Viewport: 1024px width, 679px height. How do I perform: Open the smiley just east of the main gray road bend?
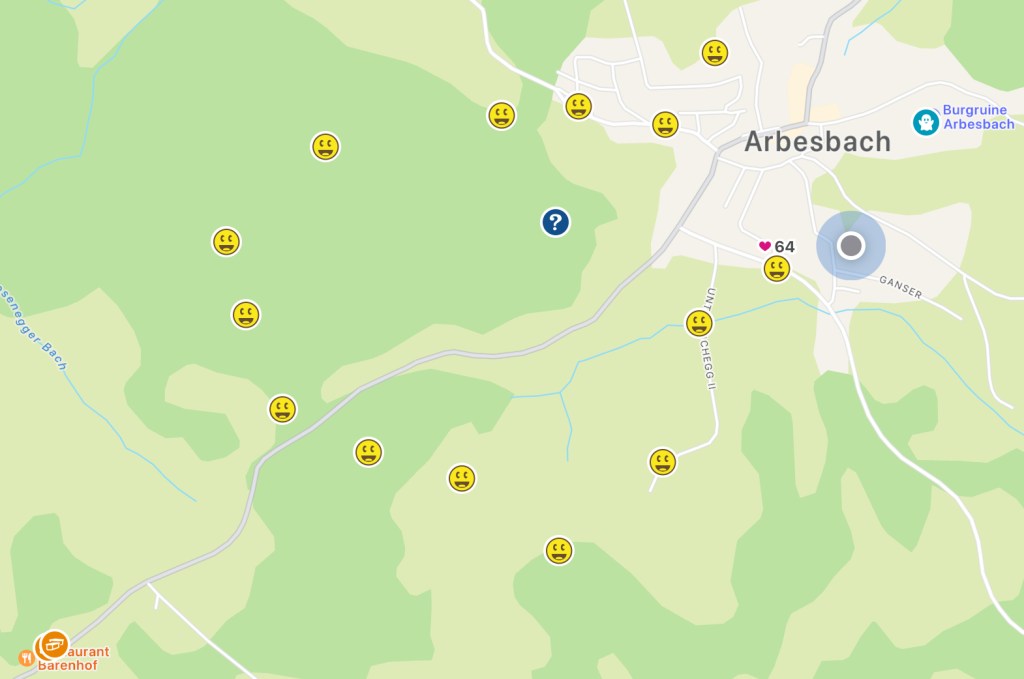pyautogui.click(x=368, y=452)
